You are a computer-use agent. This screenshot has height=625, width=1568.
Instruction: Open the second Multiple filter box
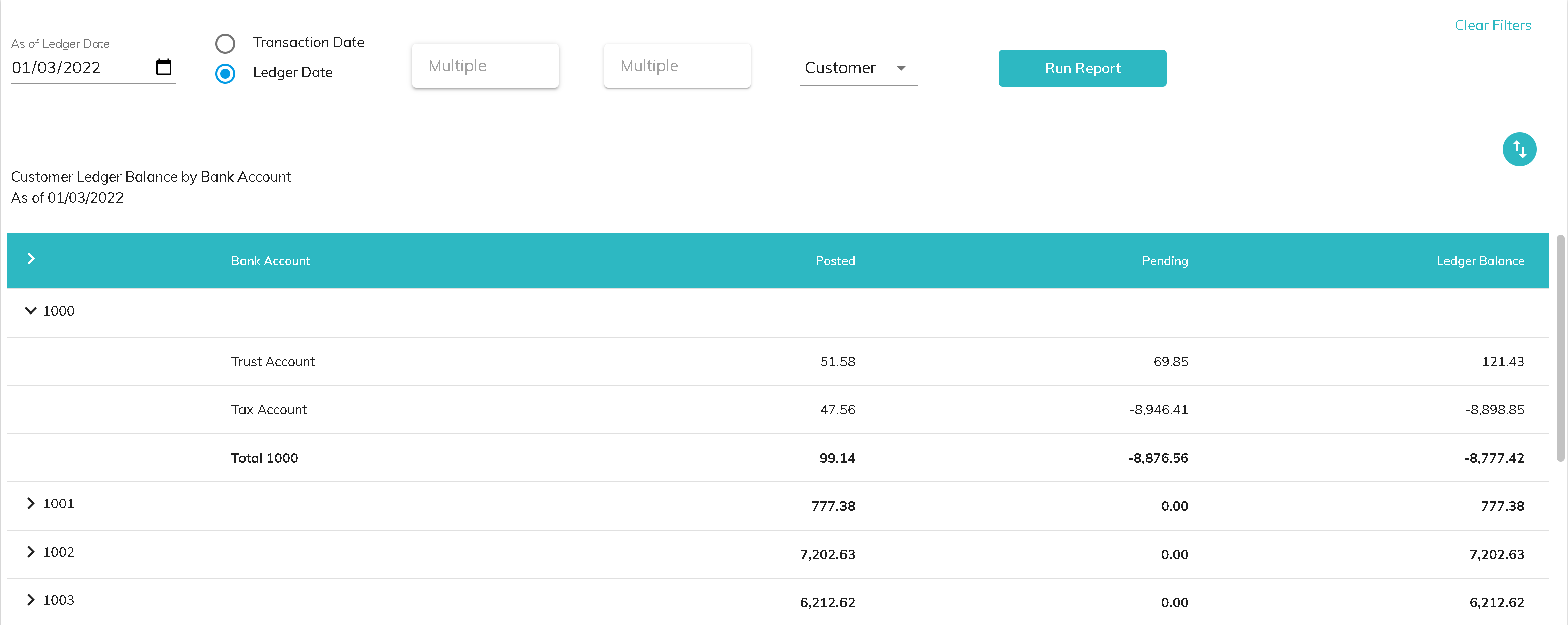tap(676, 66)
